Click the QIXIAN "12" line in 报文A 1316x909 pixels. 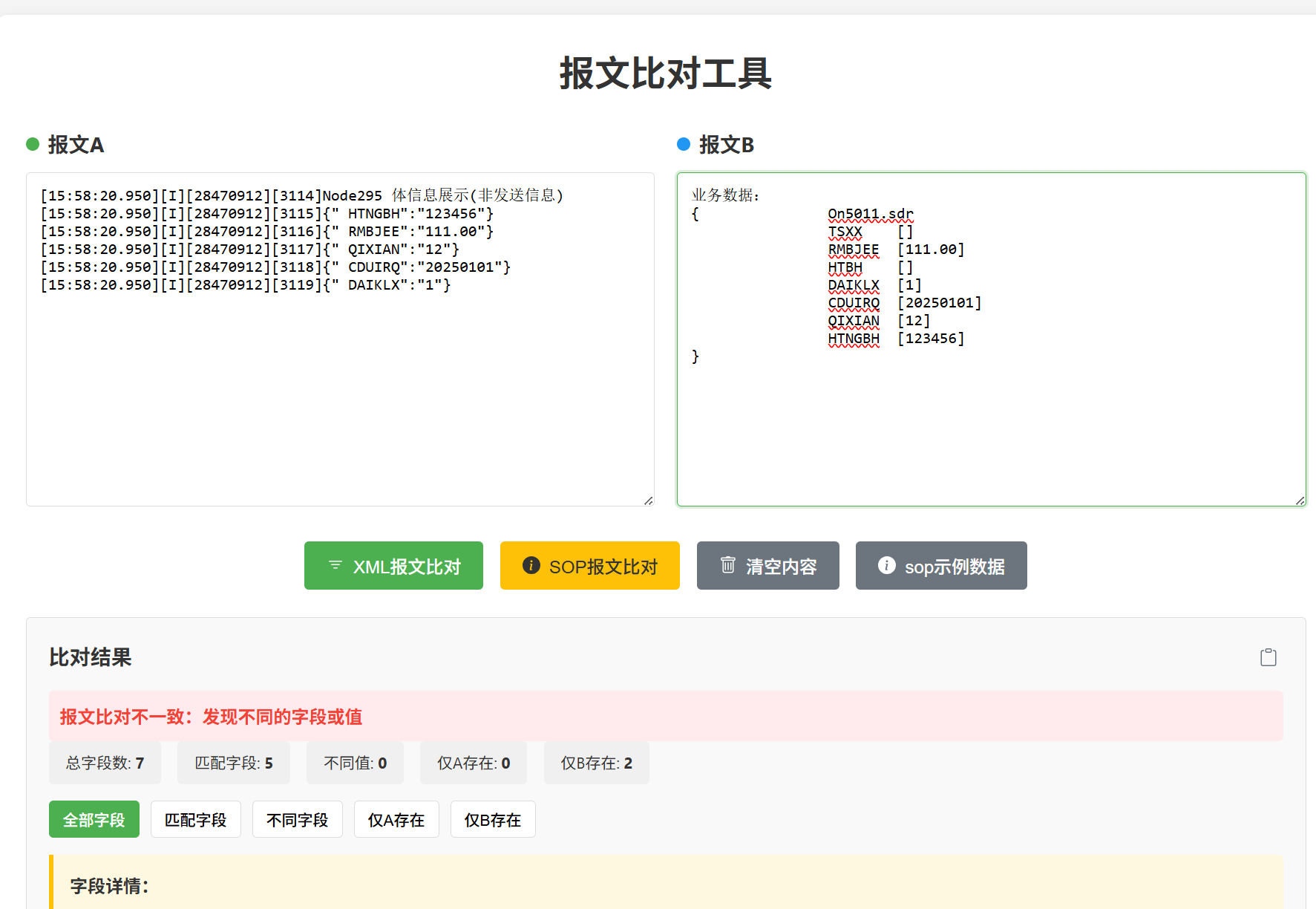(x=250, y=249)
